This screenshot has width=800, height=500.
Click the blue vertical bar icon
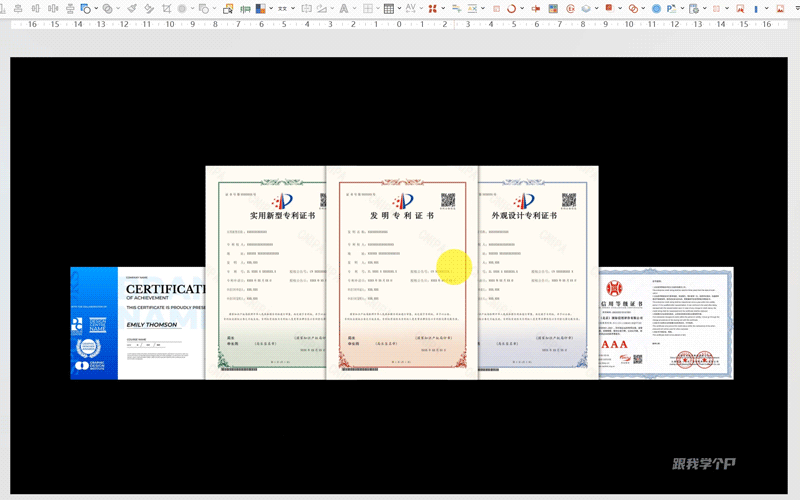[x=756, y=9]
